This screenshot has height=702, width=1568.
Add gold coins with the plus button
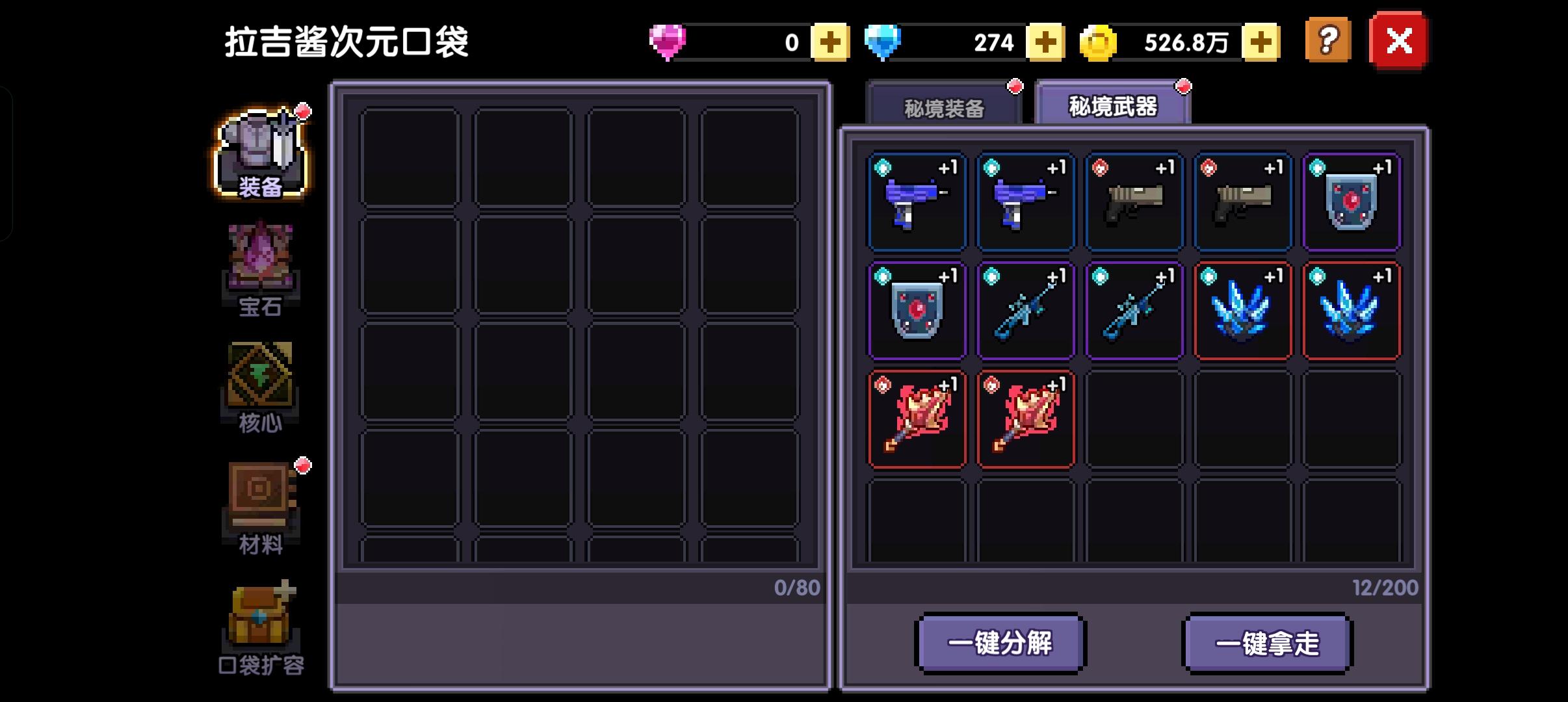[1261, 42]
